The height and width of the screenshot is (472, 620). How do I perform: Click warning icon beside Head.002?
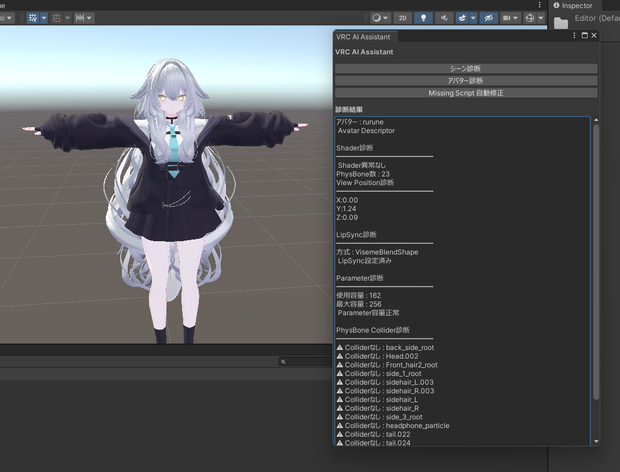340,356
